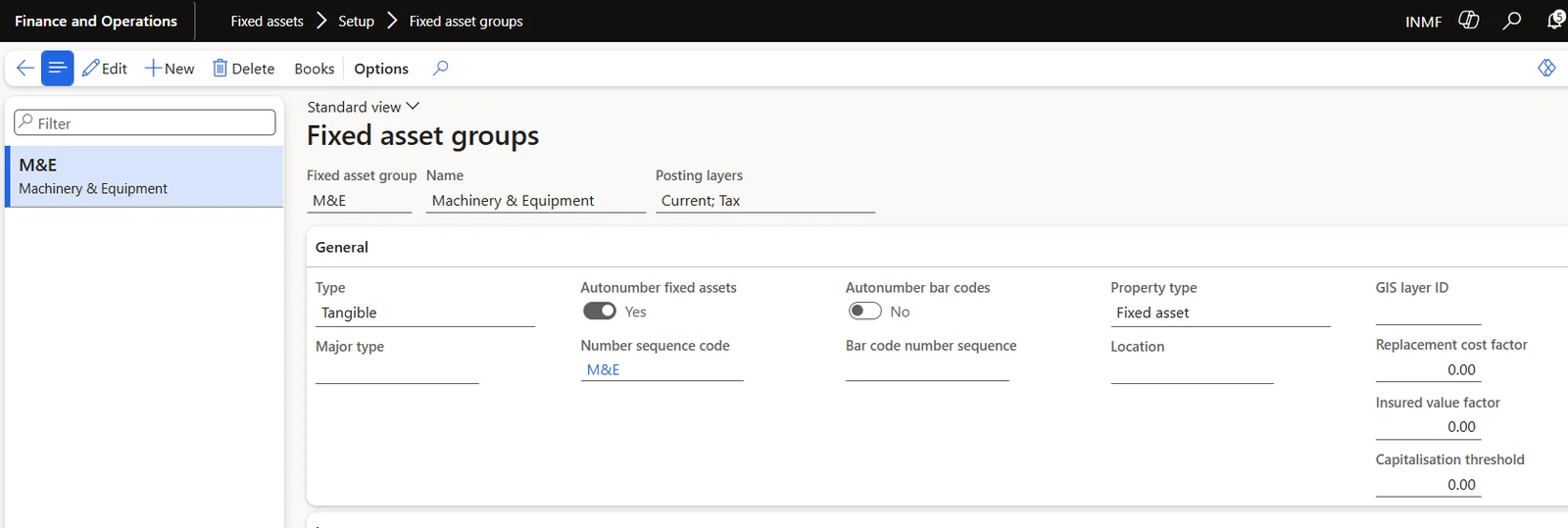This screenshot has width=1568, height=528.
Task: Click the action pane search icon
Action: pos(441,68)
